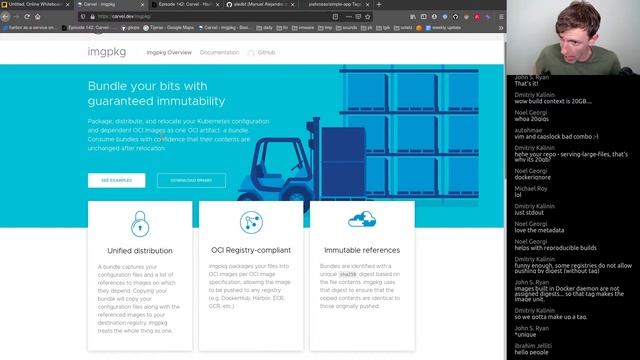Open the vmware bookmarks folder

tap(303, 28)
